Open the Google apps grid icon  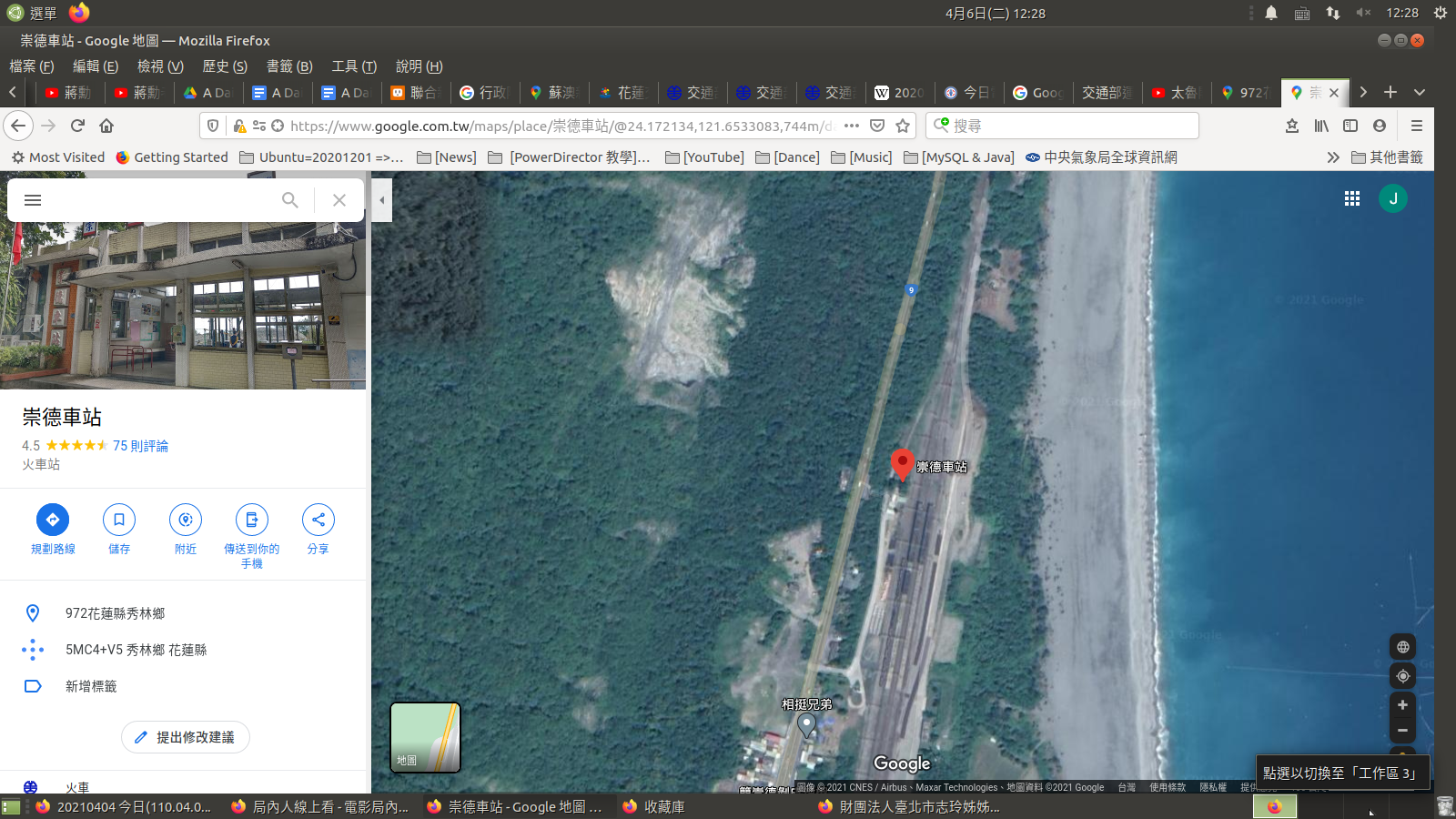(x=1352, y=198)
